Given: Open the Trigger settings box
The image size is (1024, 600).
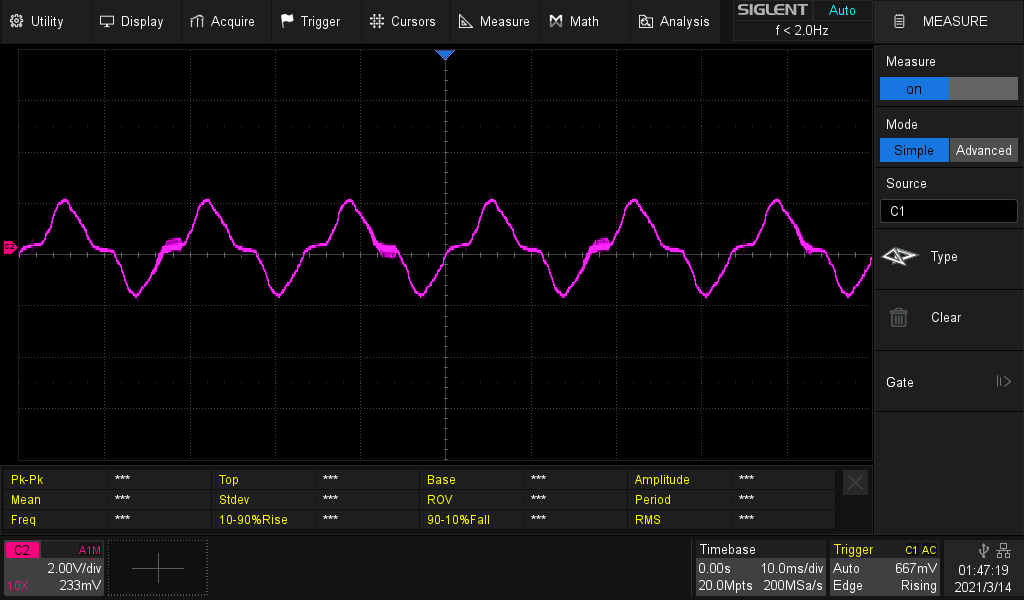Looking at the screenshot, I should (x=885, y=568).
